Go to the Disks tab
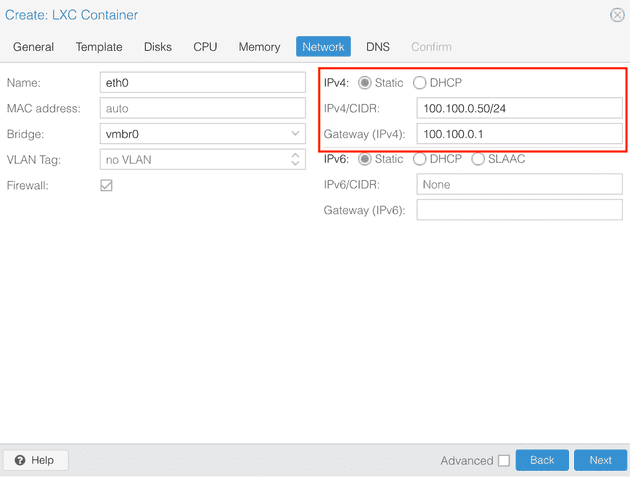The image size is (630, 477). [x=158, y=47]
